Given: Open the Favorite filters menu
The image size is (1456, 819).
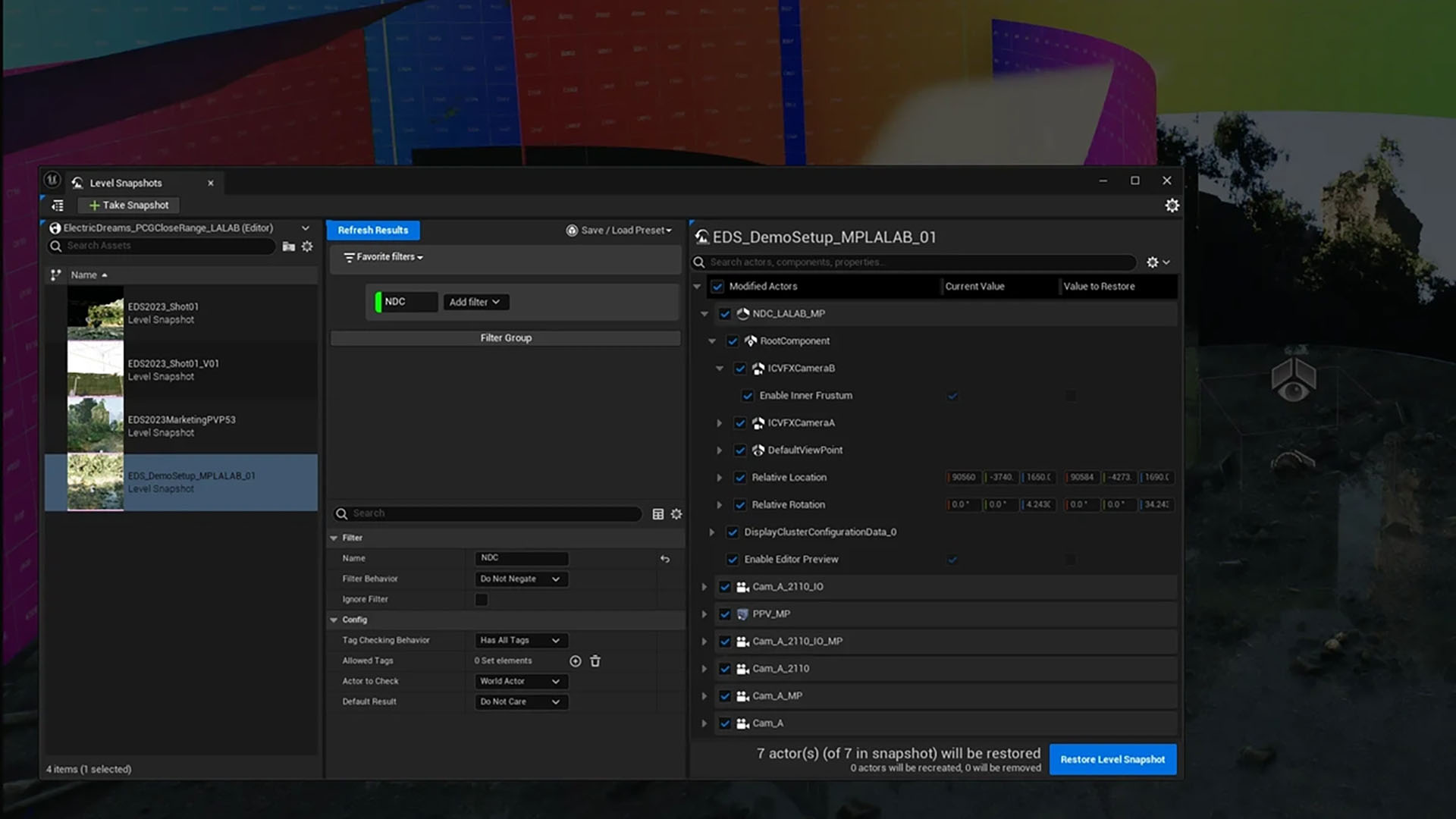Looking at the screenshot, I should (384, 257).
